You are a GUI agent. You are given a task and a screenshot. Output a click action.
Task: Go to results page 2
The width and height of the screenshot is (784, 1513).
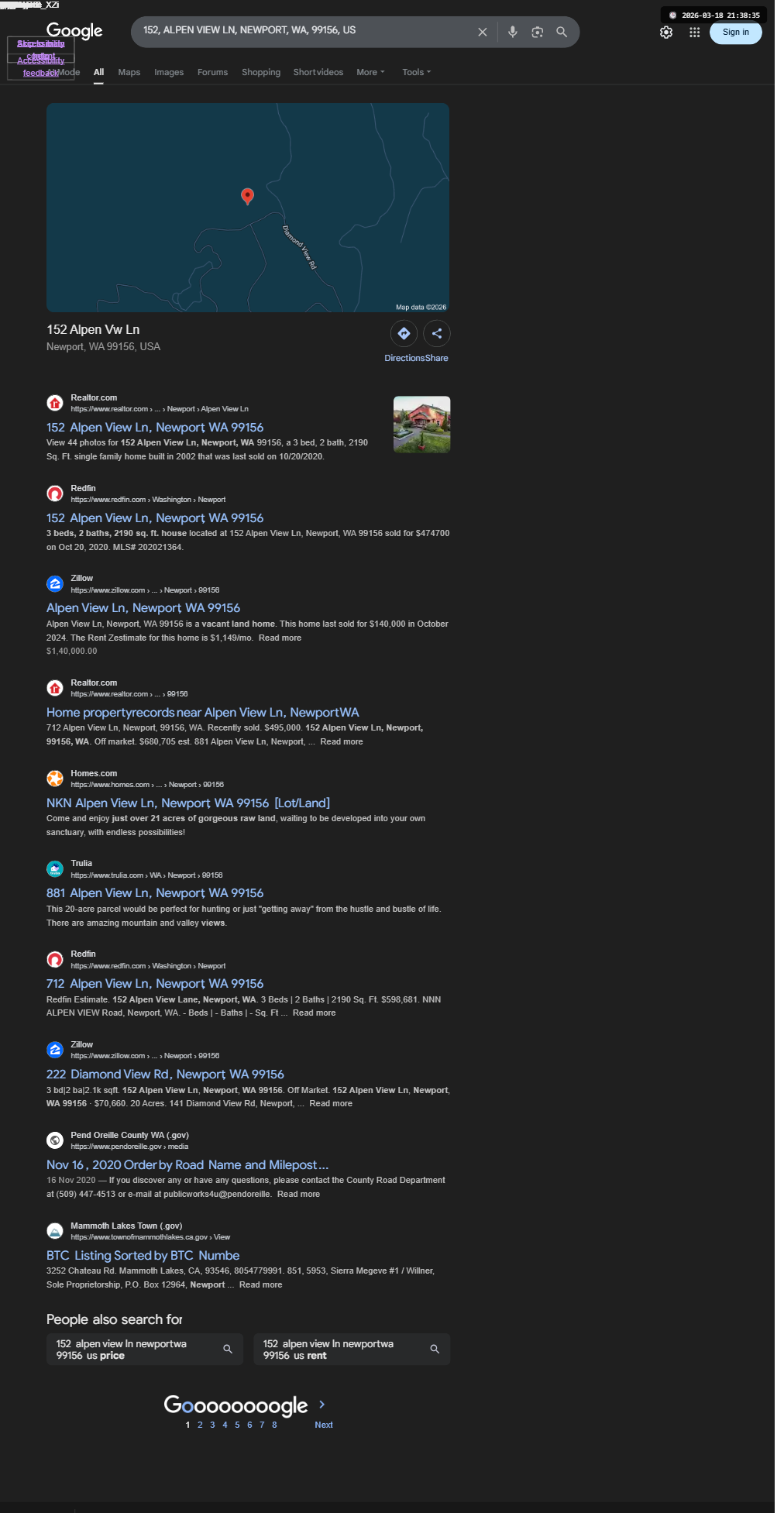[x=200, y=1425]
